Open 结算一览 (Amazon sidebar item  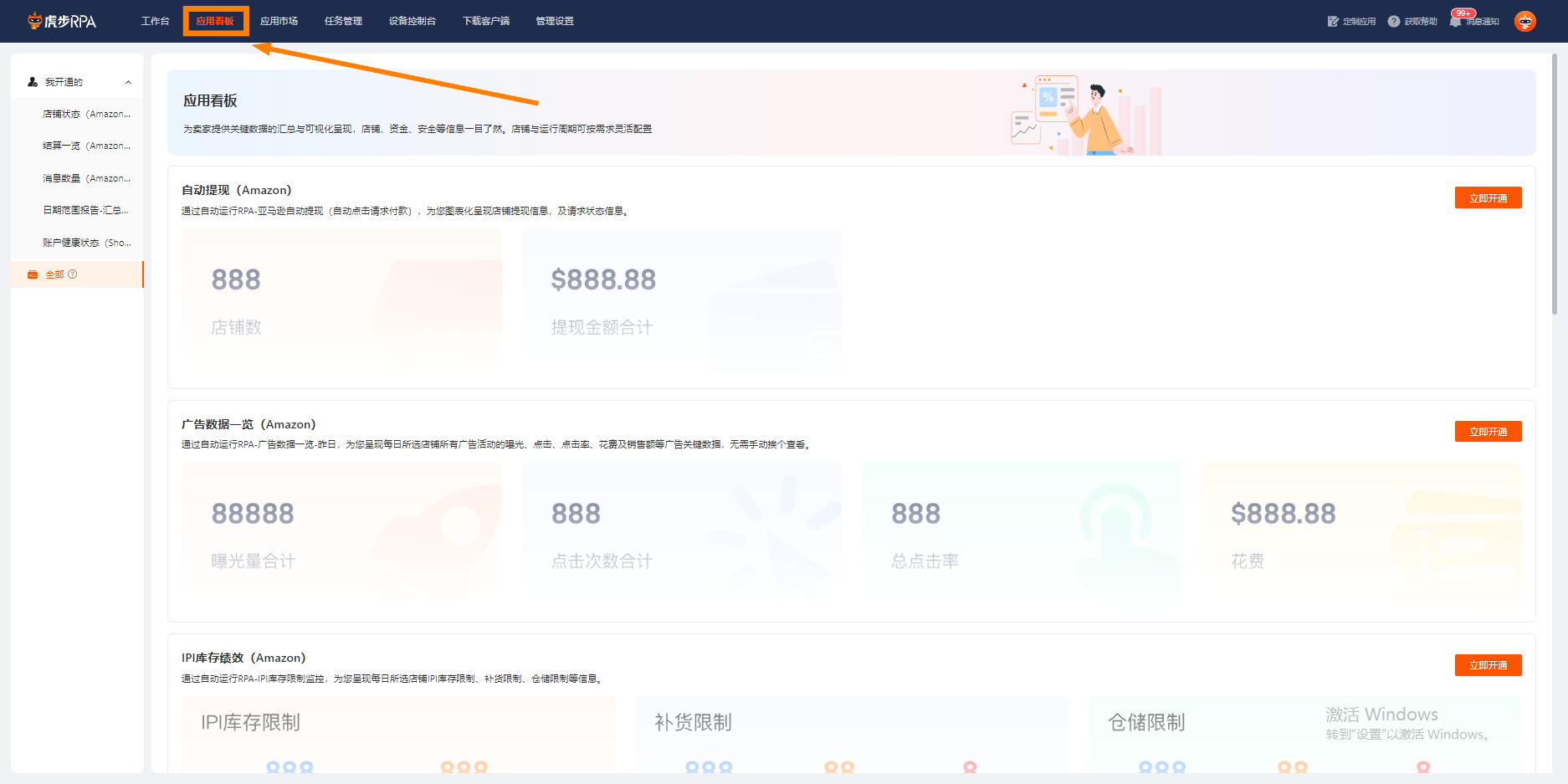coord(86,146)
